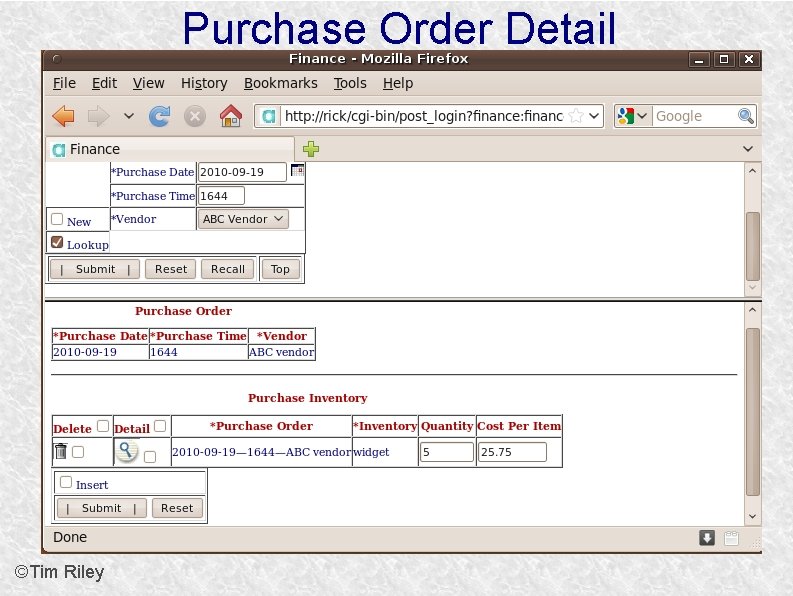Open the list all tabs dropdown
793x596 pixels.
click(748, 149)
